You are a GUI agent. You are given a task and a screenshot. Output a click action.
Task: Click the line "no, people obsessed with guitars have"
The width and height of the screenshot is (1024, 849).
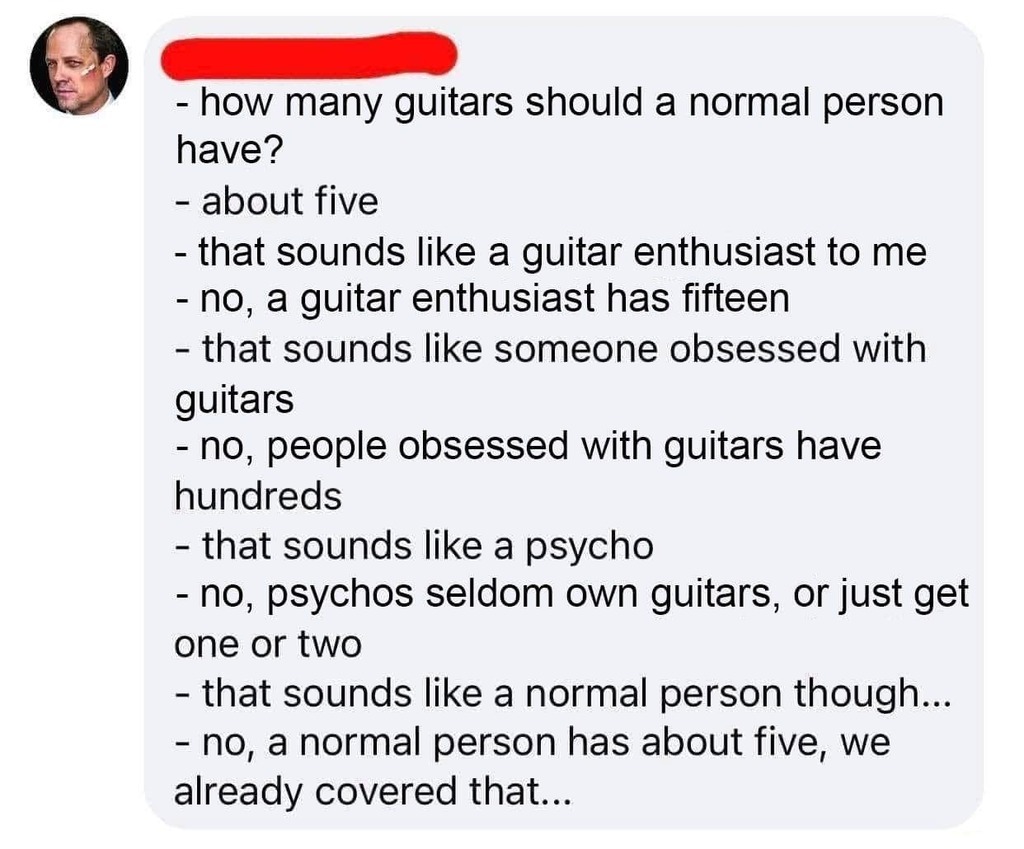tap(528, 446)
